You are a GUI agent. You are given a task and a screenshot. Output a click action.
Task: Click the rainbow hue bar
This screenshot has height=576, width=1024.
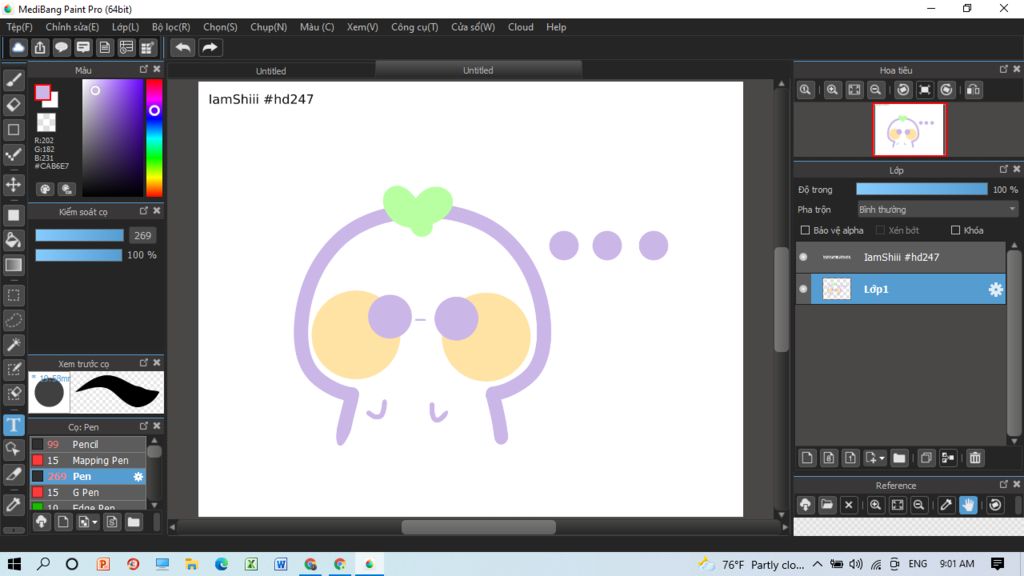click(x=154, y=138)
